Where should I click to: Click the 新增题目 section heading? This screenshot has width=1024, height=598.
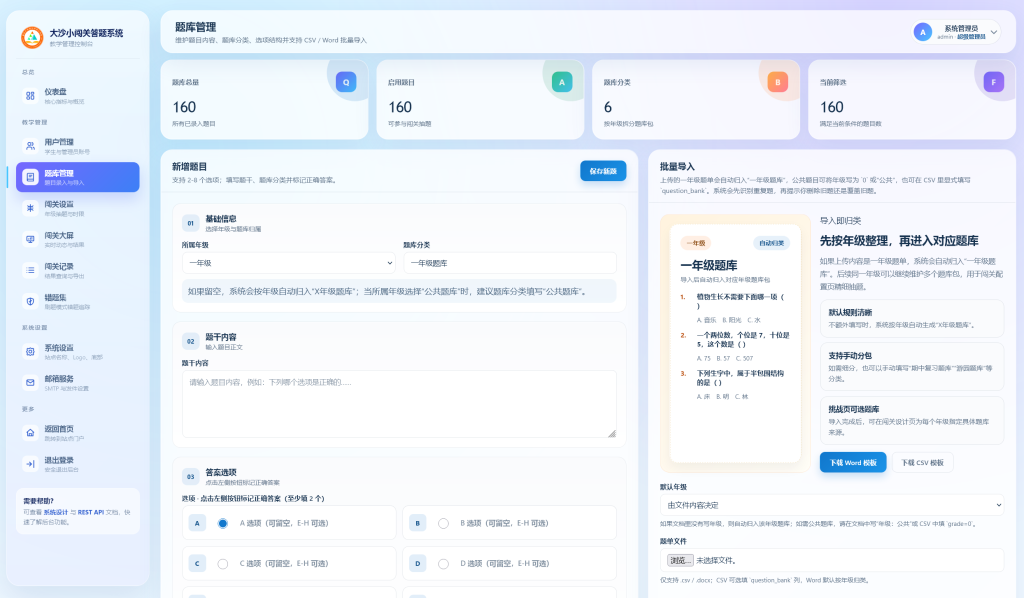[189, 166]
